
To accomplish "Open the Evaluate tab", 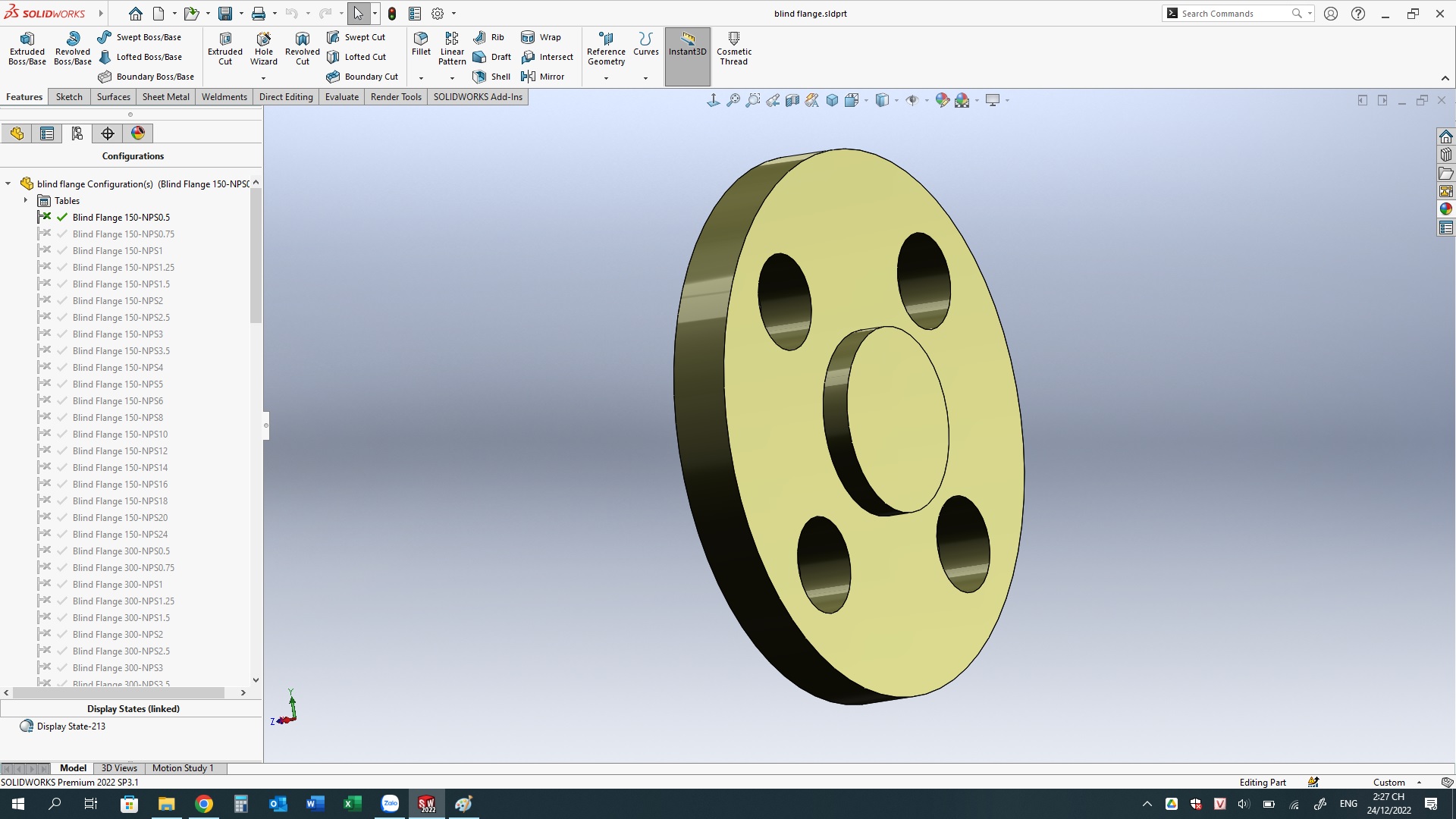I will 341,97.
